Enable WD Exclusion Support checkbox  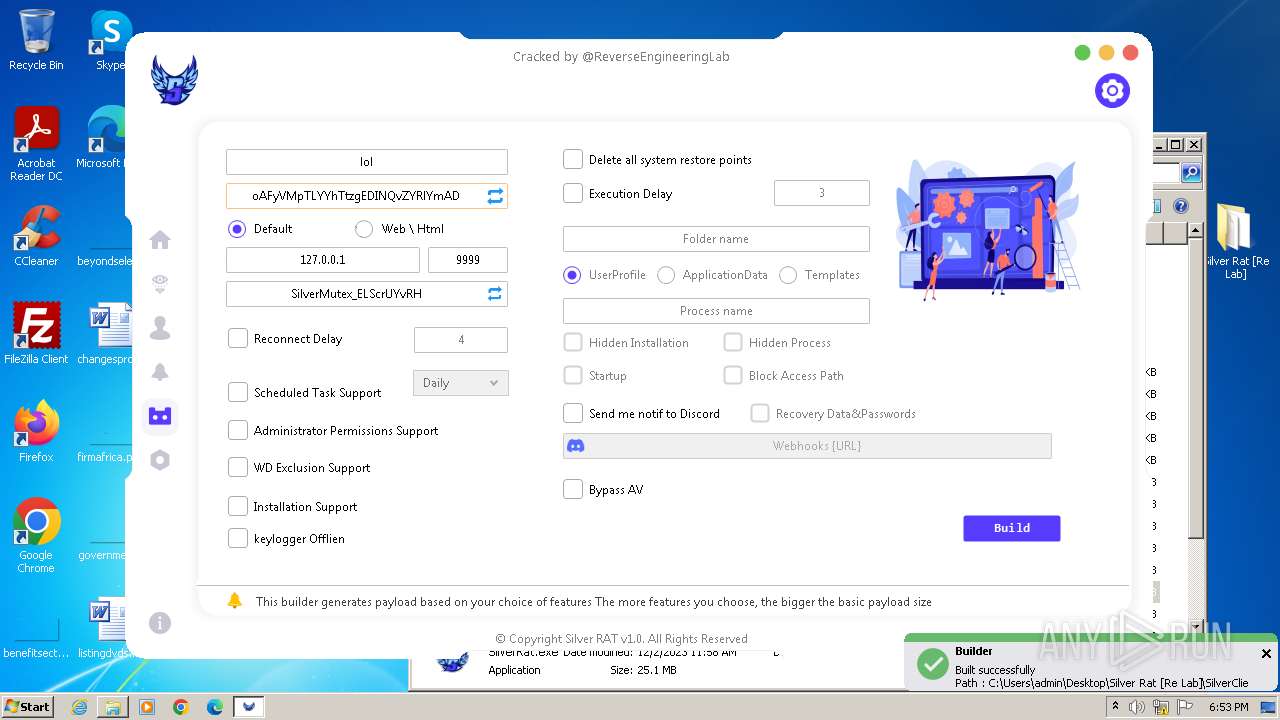(238, 467)
